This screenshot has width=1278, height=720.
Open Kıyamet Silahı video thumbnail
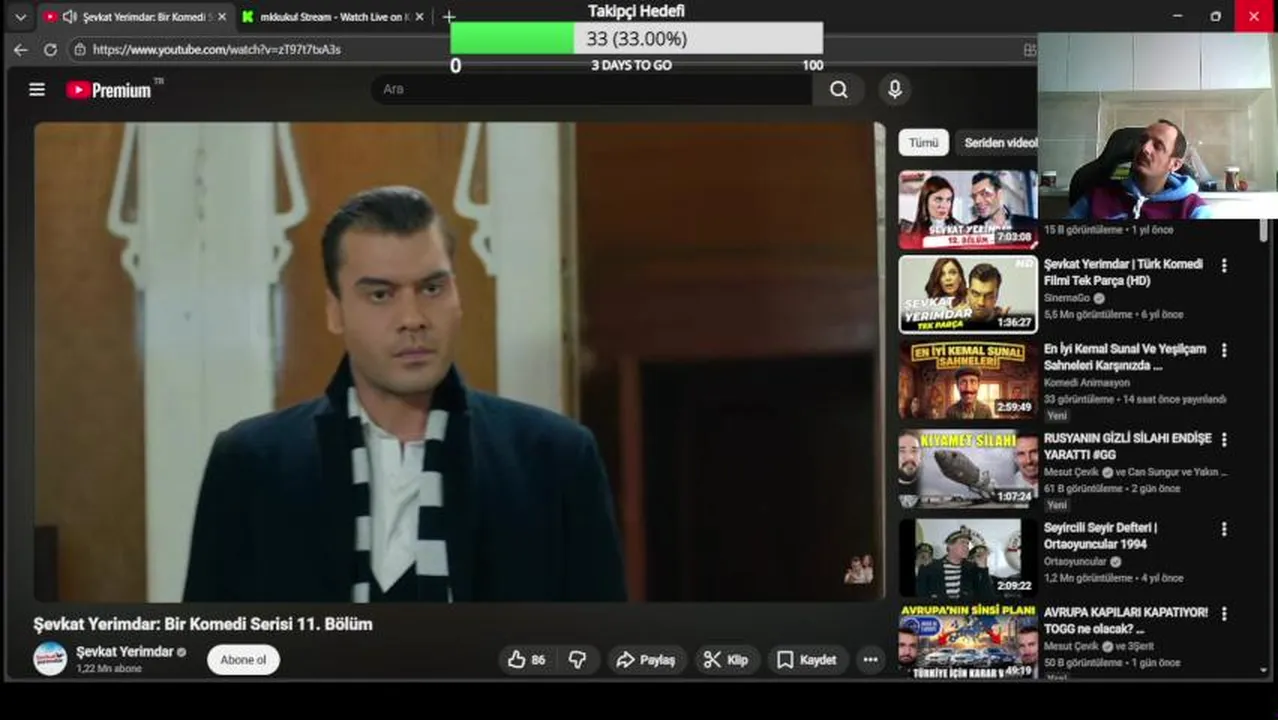point(967,469)
